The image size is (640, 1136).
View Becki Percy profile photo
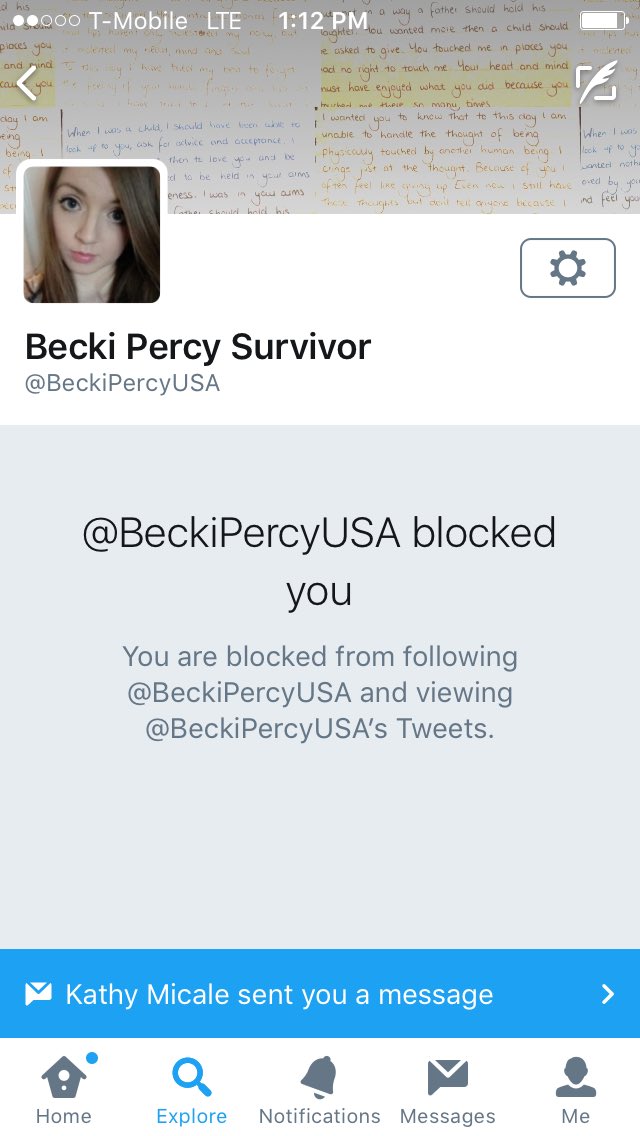pos(92,234)
